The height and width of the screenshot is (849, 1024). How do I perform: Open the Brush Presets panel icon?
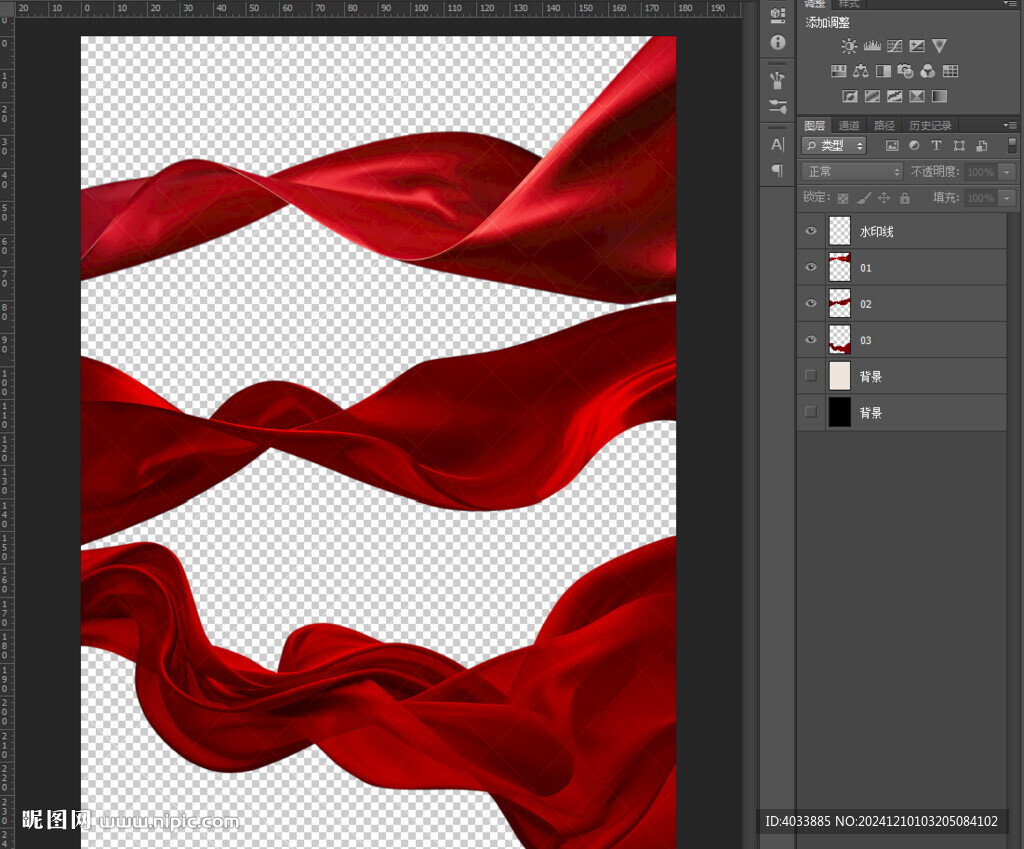(778, 80)
